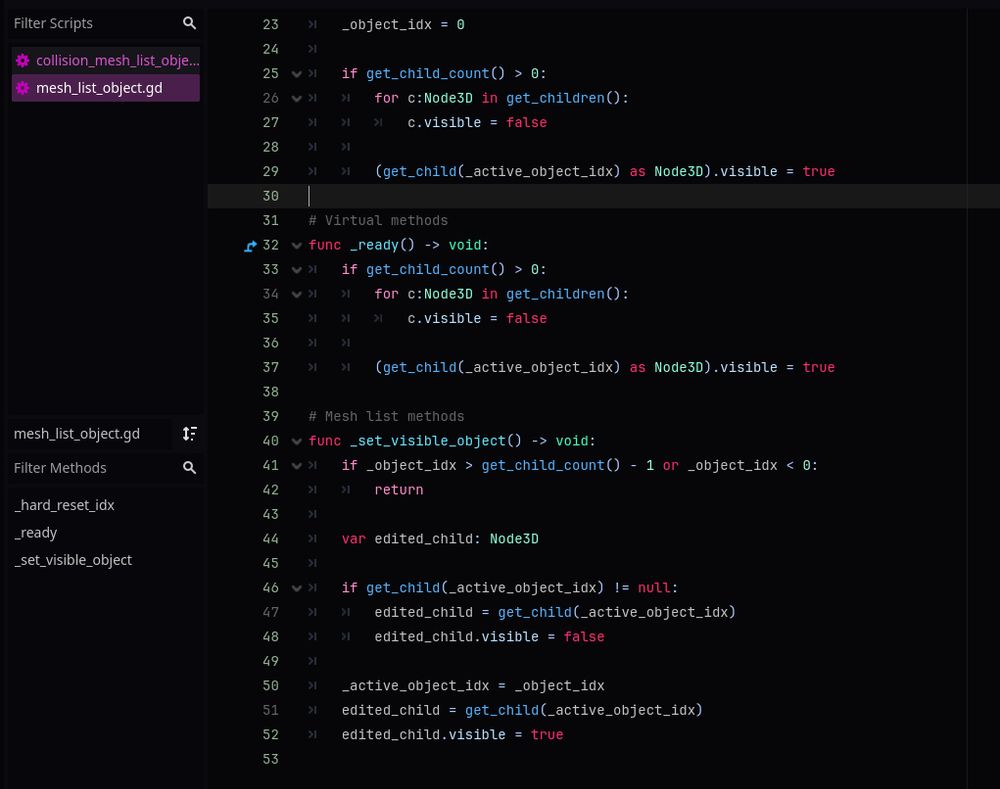The image size is (1000, 789).
Task: Click the search icon in Filter Methods
Action: coord(189,468)
